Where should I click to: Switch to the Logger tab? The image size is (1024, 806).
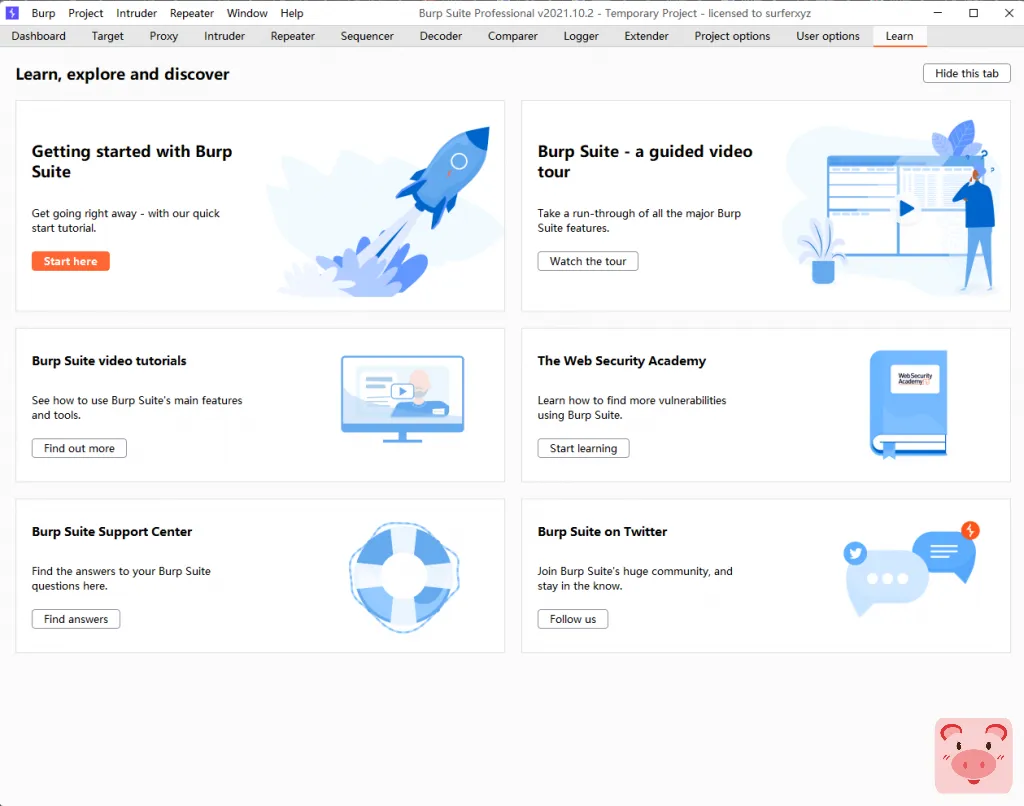(x=581, y=36)
